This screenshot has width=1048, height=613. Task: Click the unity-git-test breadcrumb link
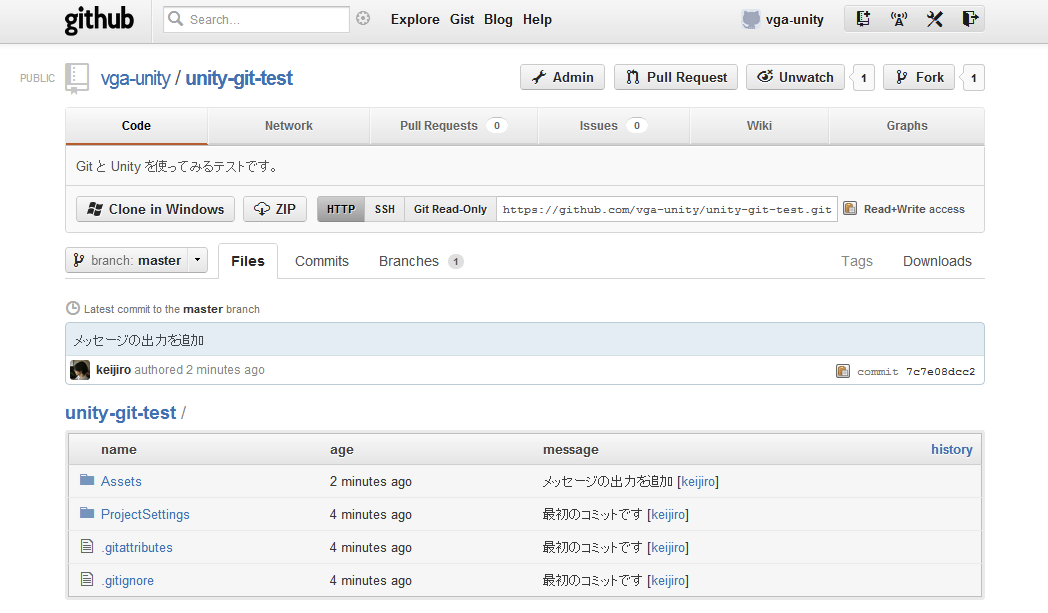121,412
